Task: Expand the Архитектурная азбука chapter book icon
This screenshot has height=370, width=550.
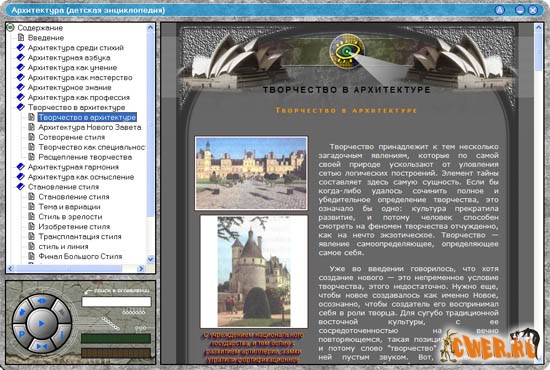Action: tap(21, 57)
